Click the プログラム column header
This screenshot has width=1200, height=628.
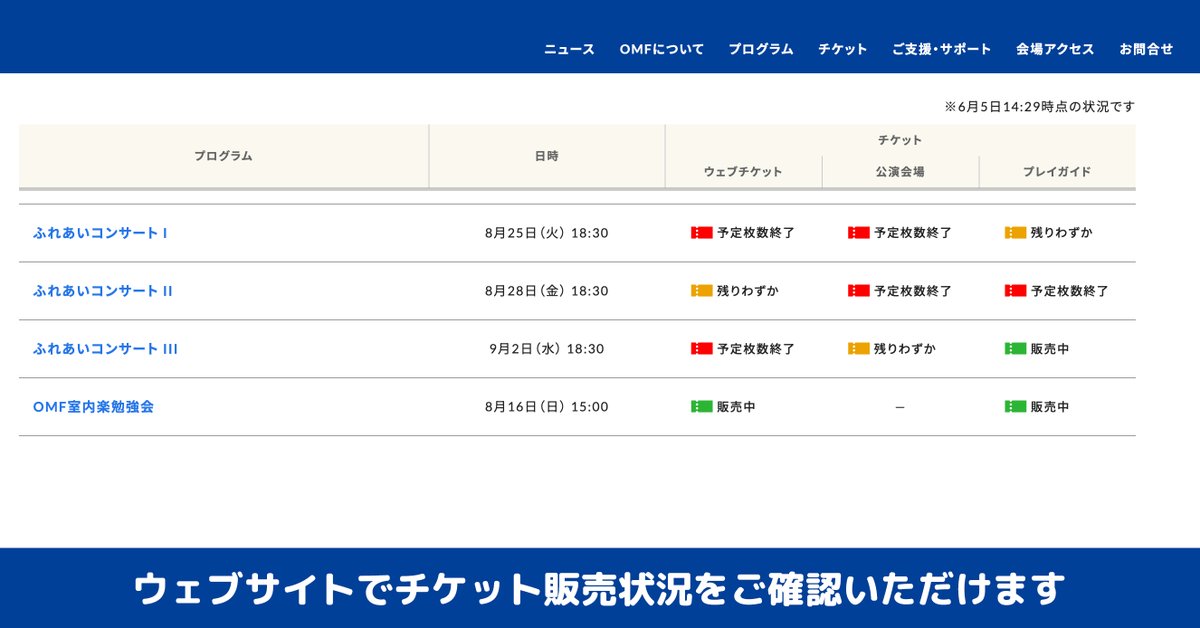[223, 156]
